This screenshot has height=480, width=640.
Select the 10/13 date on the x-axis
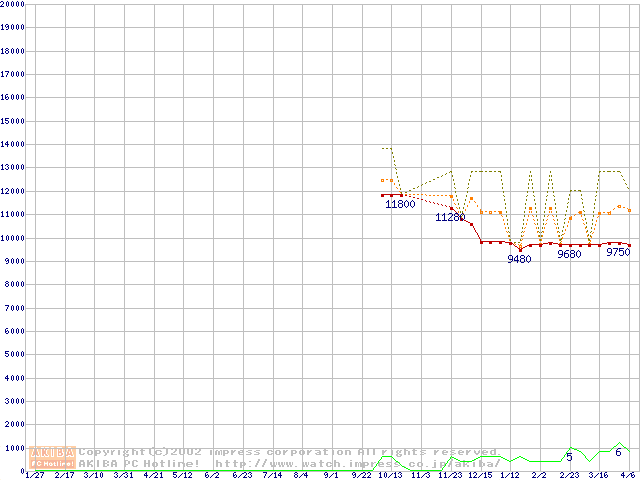click(x=390, y=475)
